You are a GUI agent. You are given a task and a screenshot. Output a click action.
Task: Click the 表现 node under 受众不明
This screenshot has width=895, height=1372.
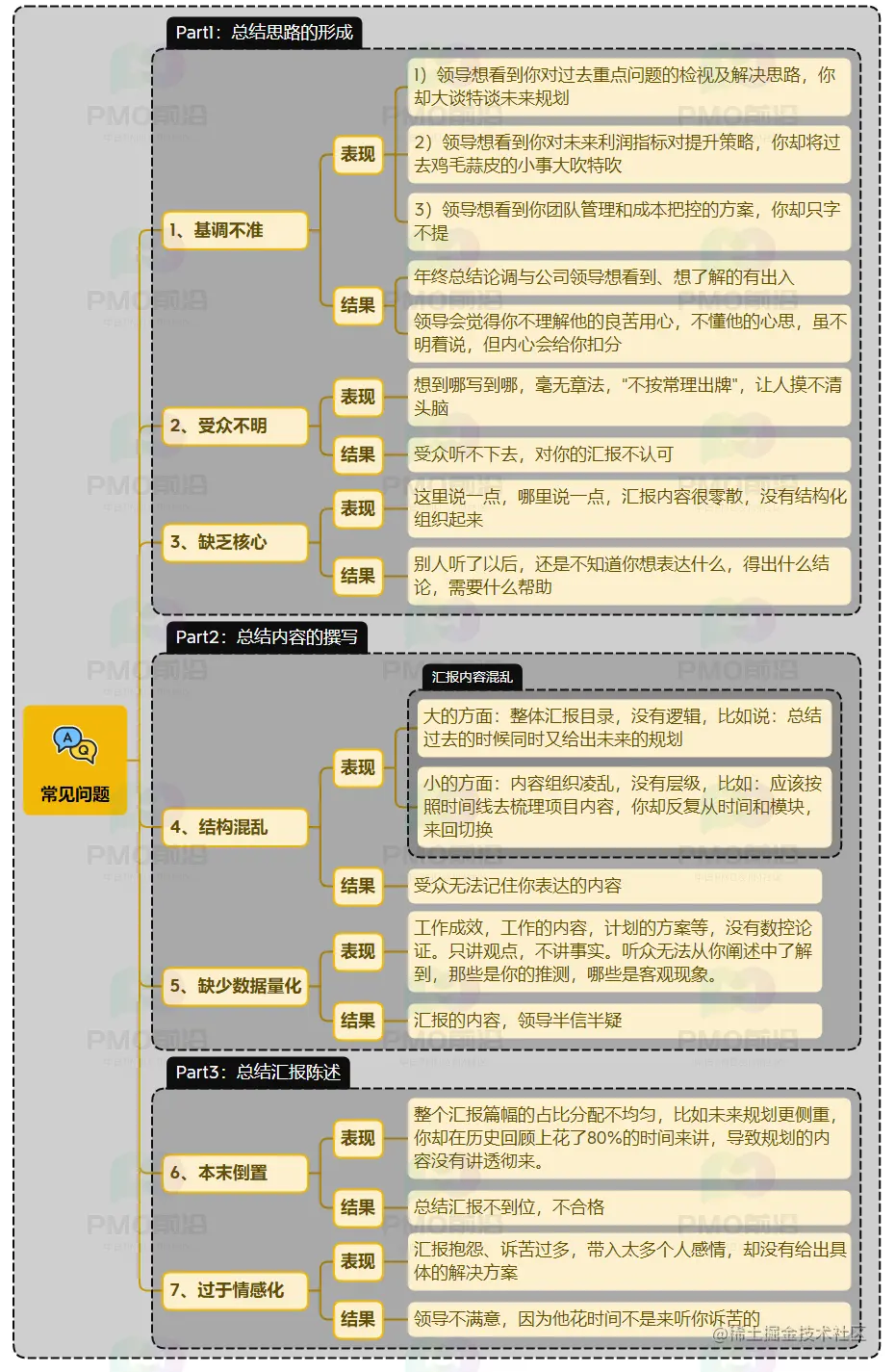point(358,397)
